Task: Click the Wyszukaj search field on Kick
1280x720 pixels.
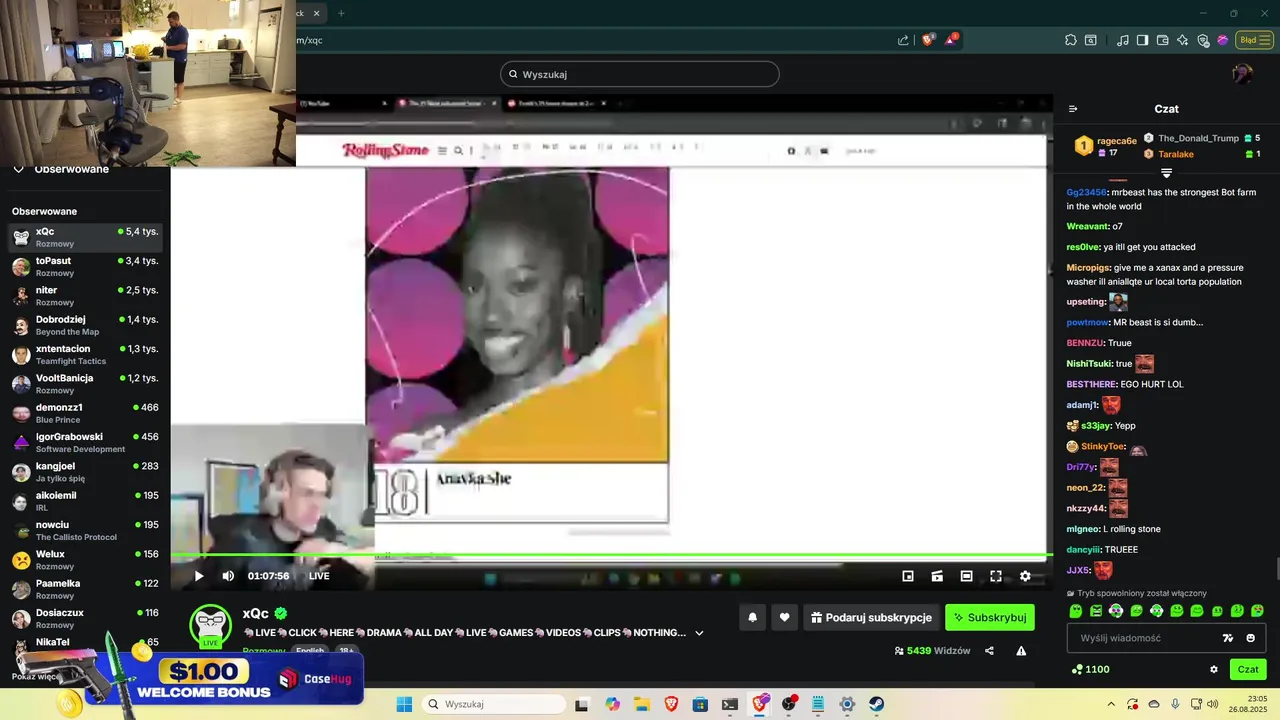Action: click(640, 74)
